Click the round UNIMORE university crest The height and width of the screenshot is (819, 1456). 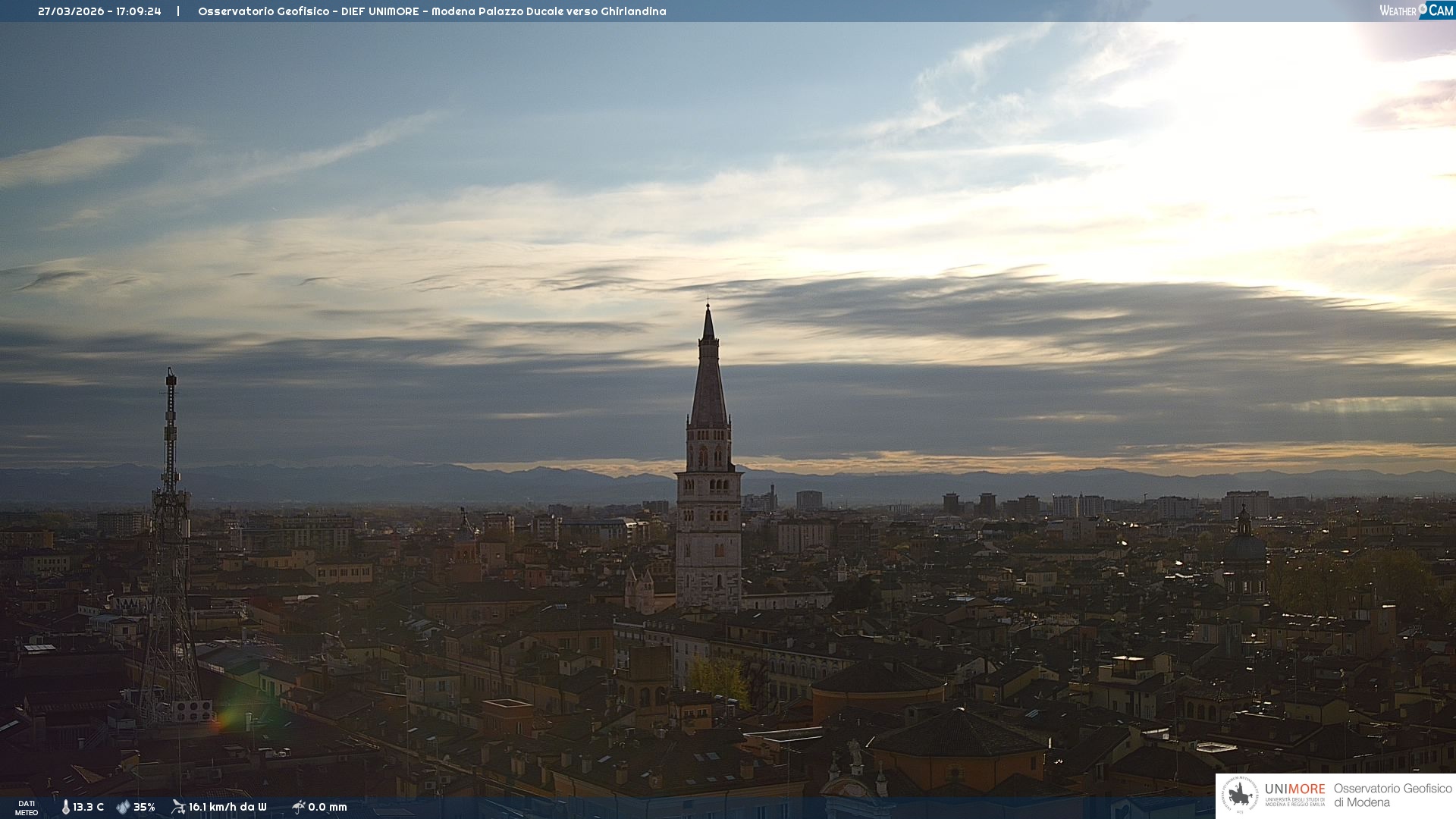click(x=1240, y=795)
